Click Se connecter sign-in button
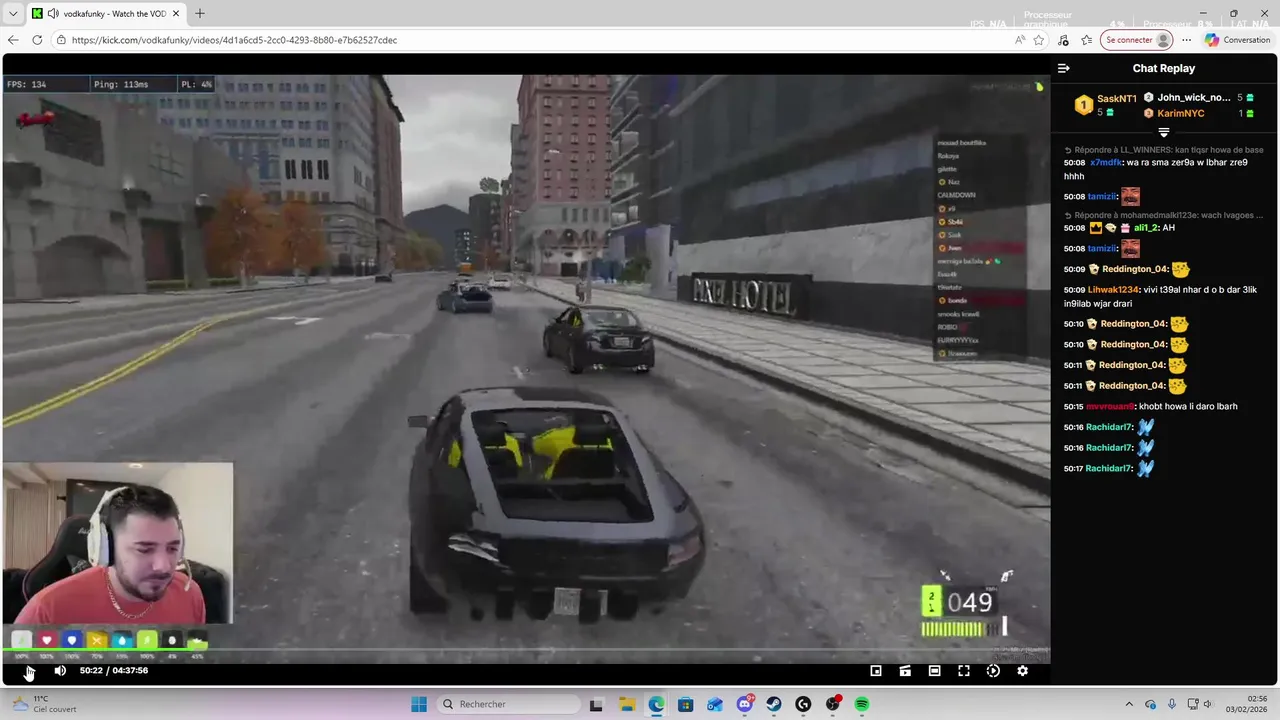1280x720 pixels. click(x=1137, y=40)
